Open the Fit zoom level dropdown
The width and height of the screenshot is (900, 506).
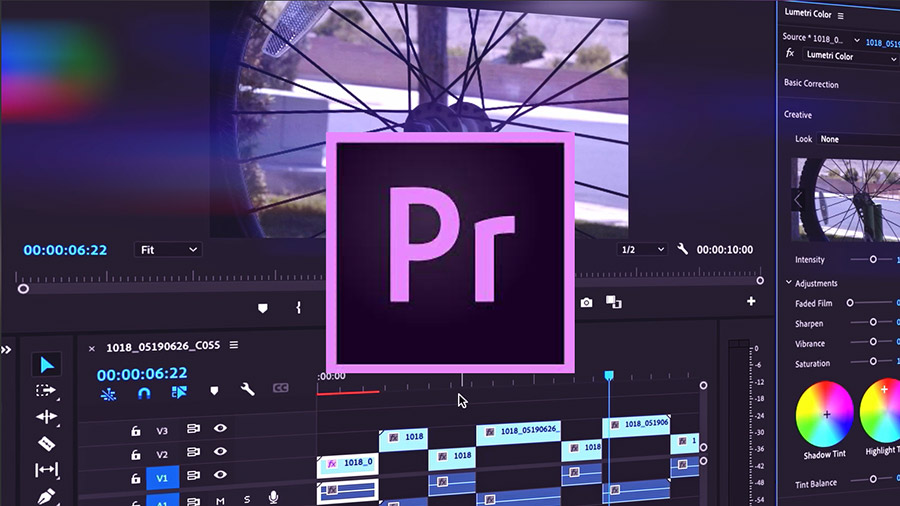(x=168, y=250)
